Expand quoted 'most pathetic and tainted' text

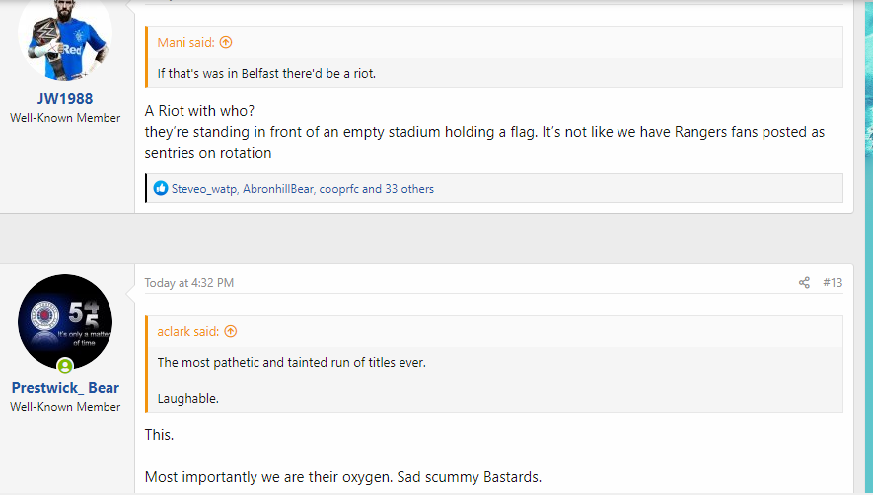[x=292, y=362]
